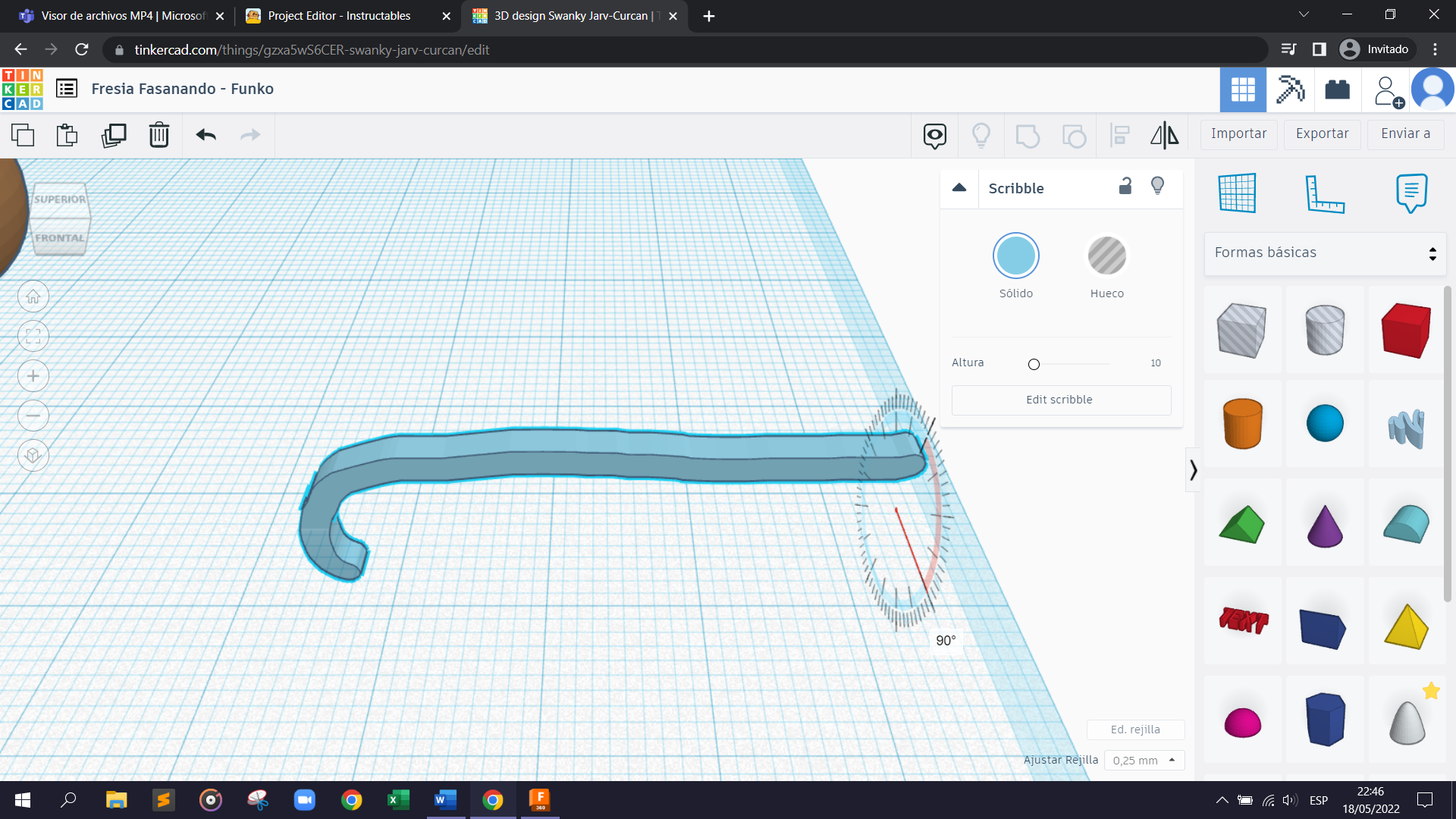Screen dimensions: 1456x819
Task: Set shape to Sólido
Action: (1015, 256)
